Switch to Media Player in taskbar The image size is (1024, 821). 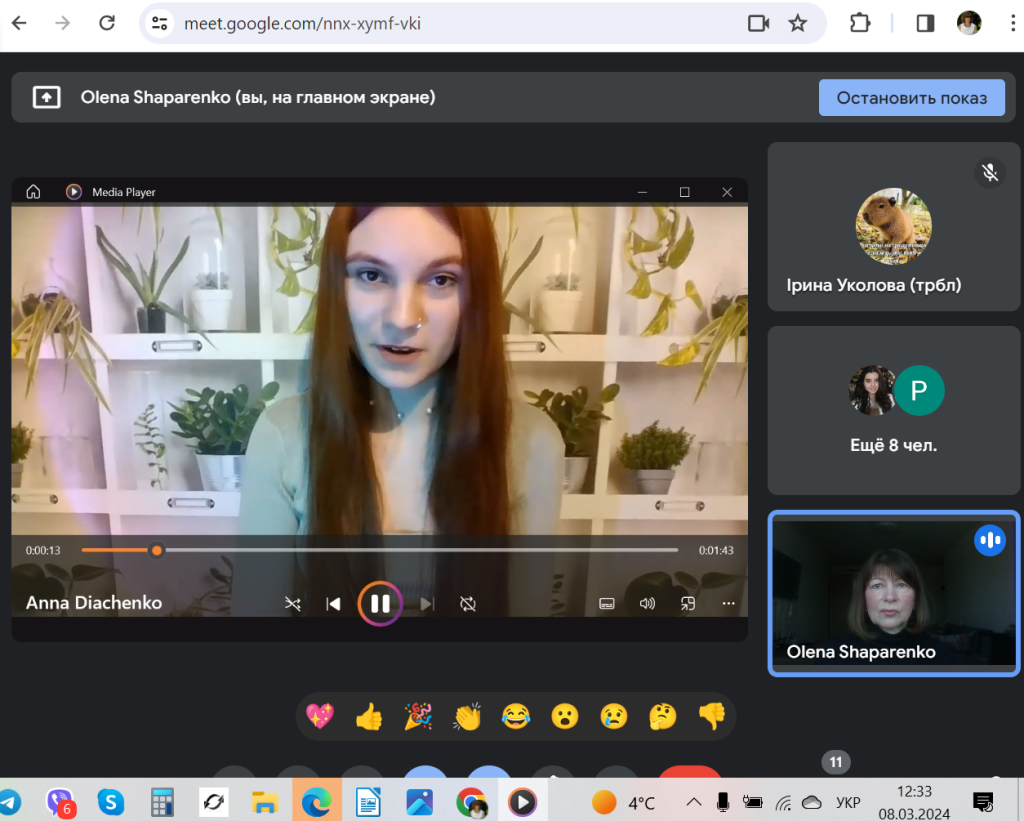(x=522, y=802)
